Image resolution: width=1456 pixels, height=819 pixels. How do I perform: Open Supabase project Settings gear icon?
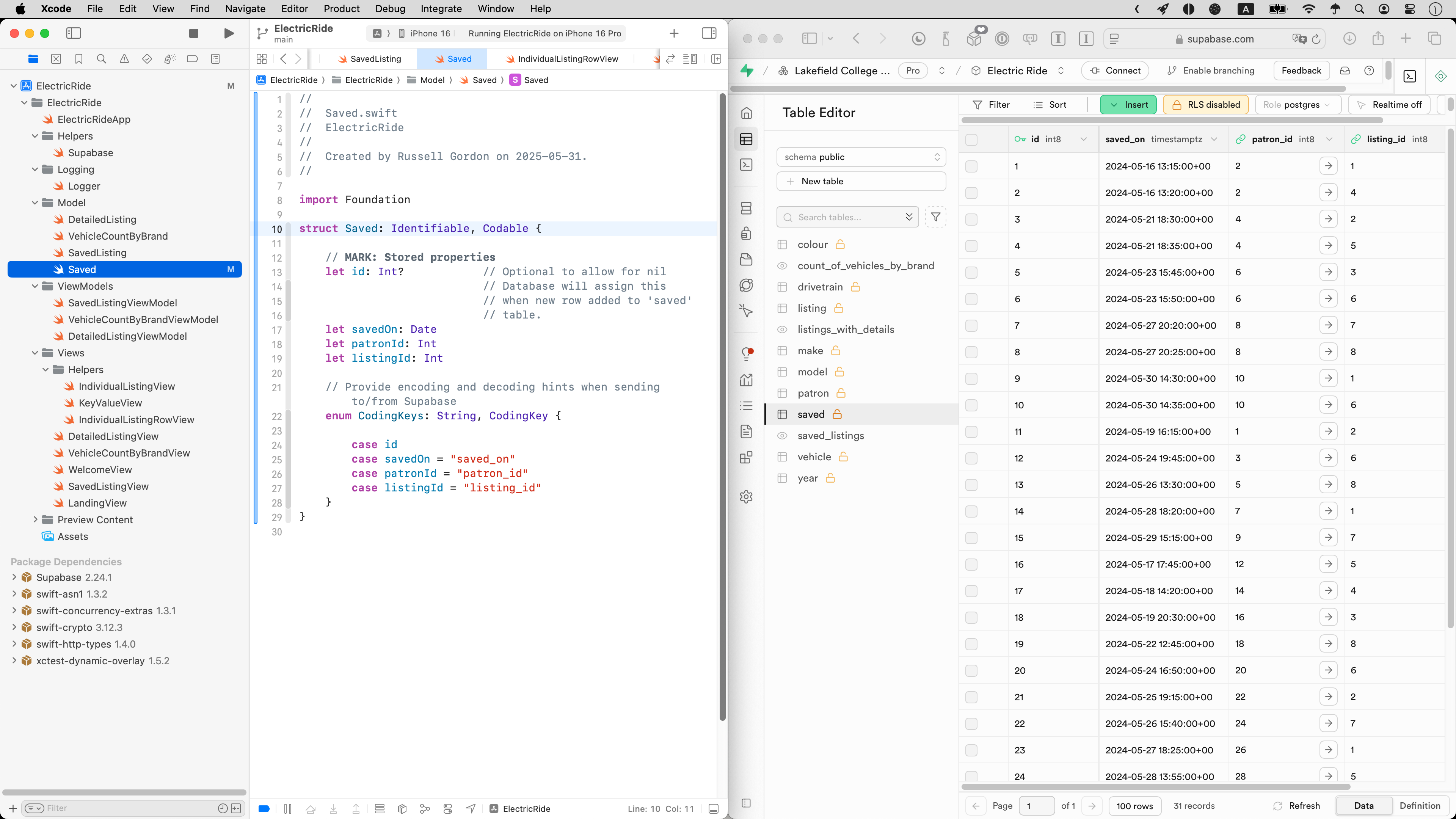pos(746,497)
